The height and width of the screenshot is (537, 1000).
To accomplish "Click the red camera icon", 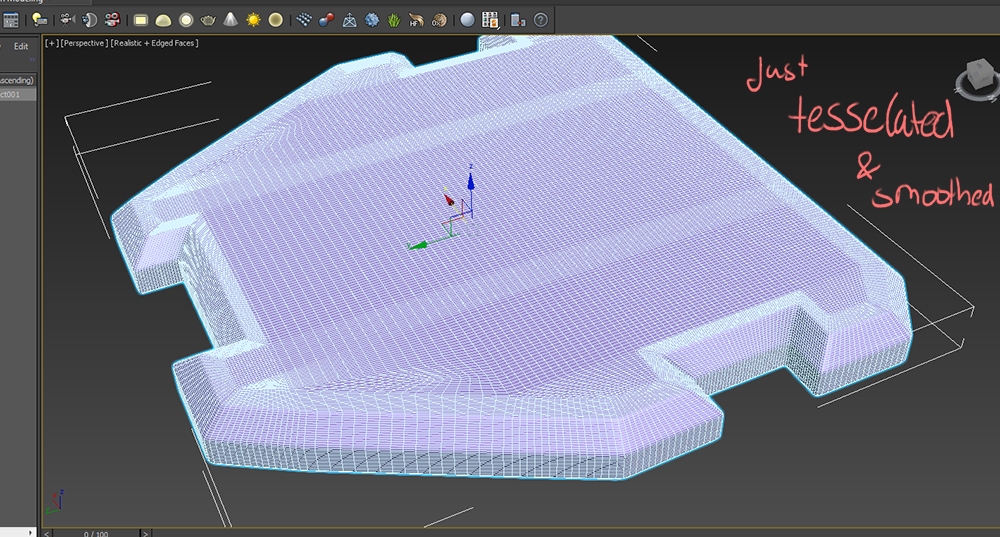I will (x=112, y=20).
